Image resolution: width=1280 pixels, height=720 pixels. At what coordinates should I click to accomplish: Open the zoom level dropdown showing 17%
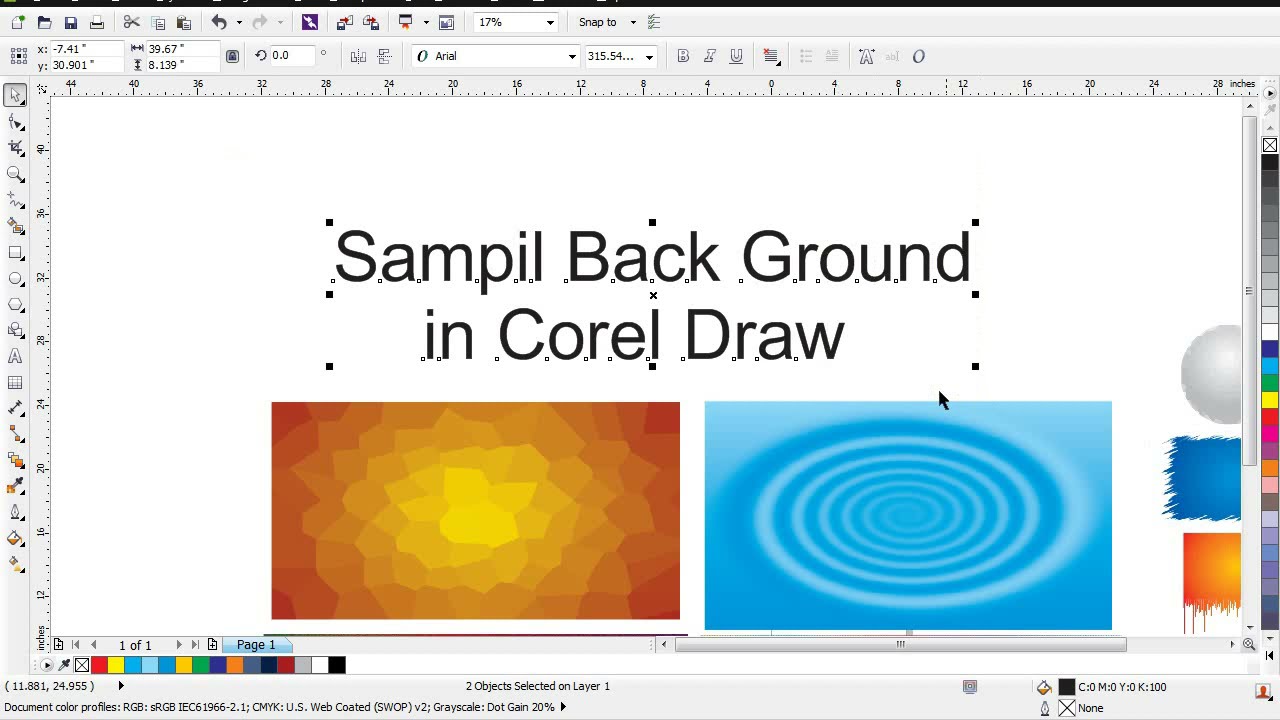[549, 22]
